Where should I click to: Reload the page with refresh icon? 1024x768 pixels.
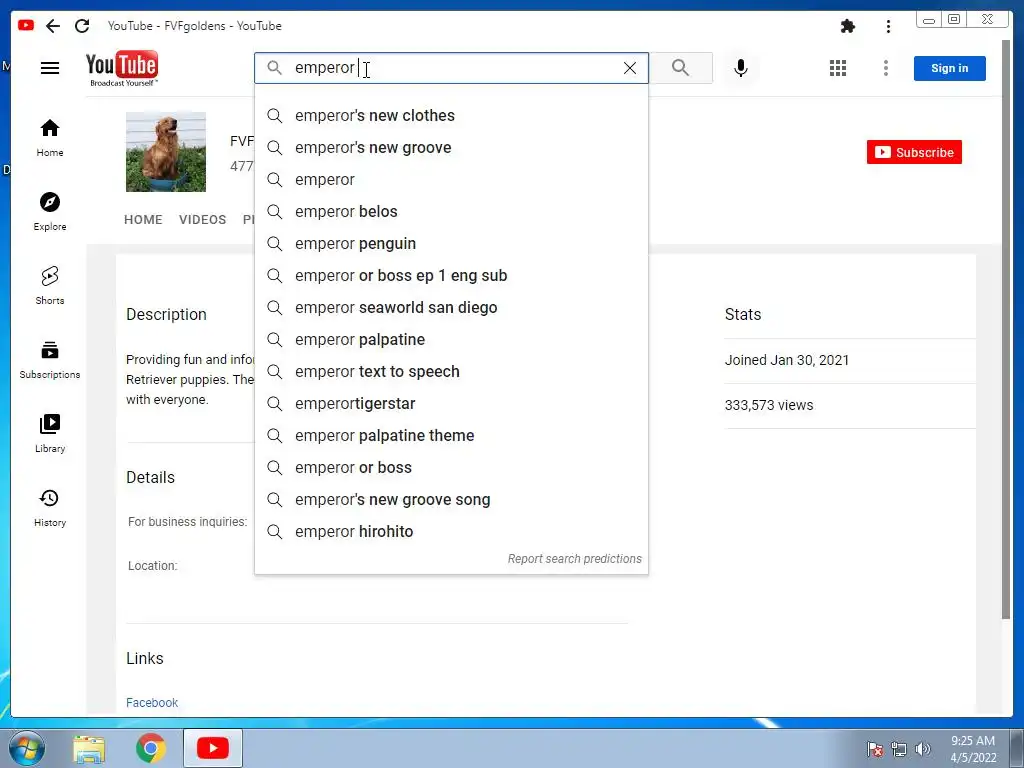(82, 26)
